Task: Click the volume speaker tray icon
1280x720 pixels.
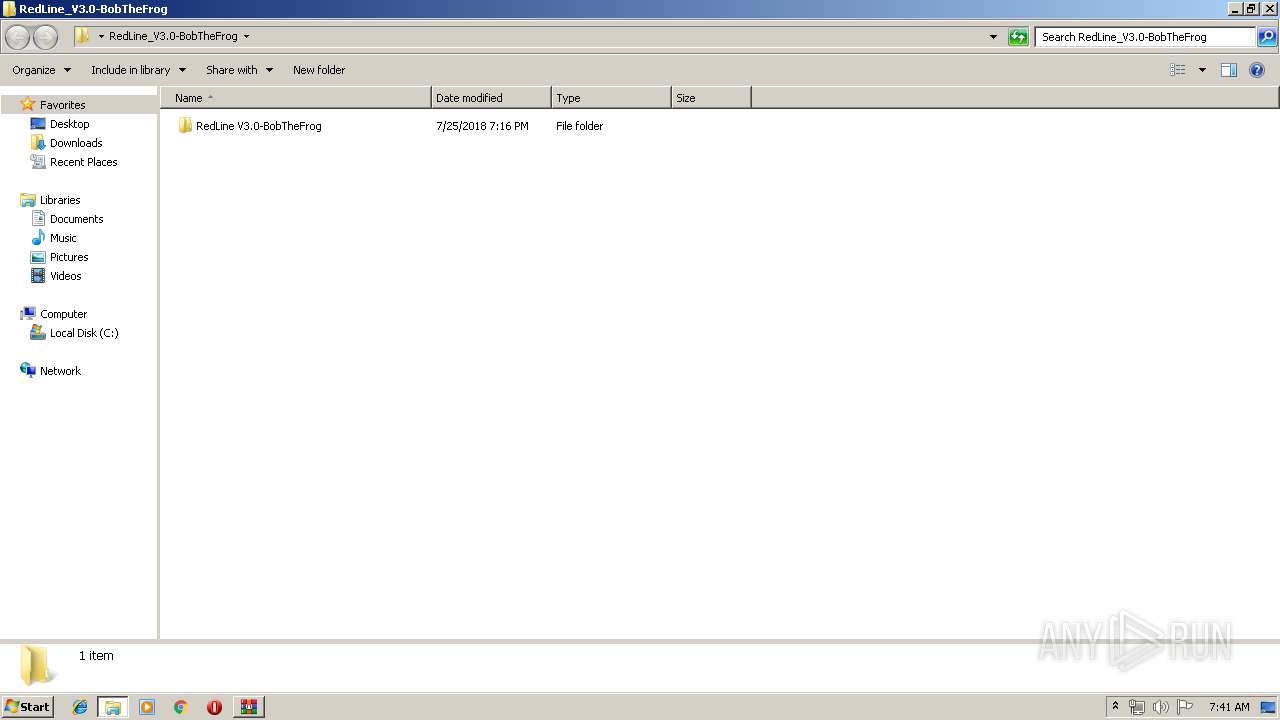Action: pyautogui.click(x=1161, y=707)
